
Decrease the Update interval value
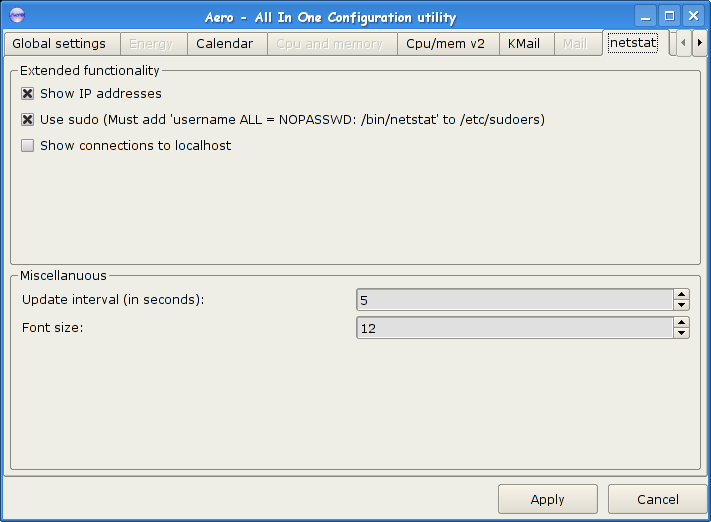681,305
